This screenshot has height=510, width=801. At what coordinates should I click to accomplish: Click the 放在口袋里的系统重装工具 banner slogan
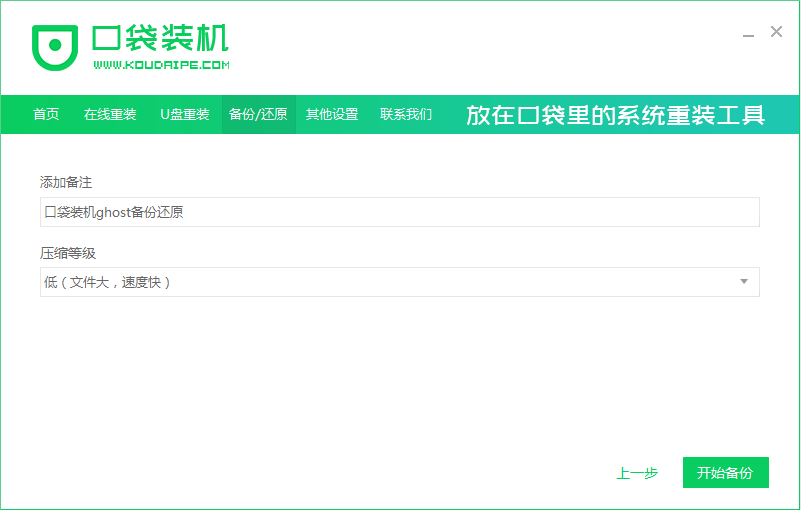615,115
